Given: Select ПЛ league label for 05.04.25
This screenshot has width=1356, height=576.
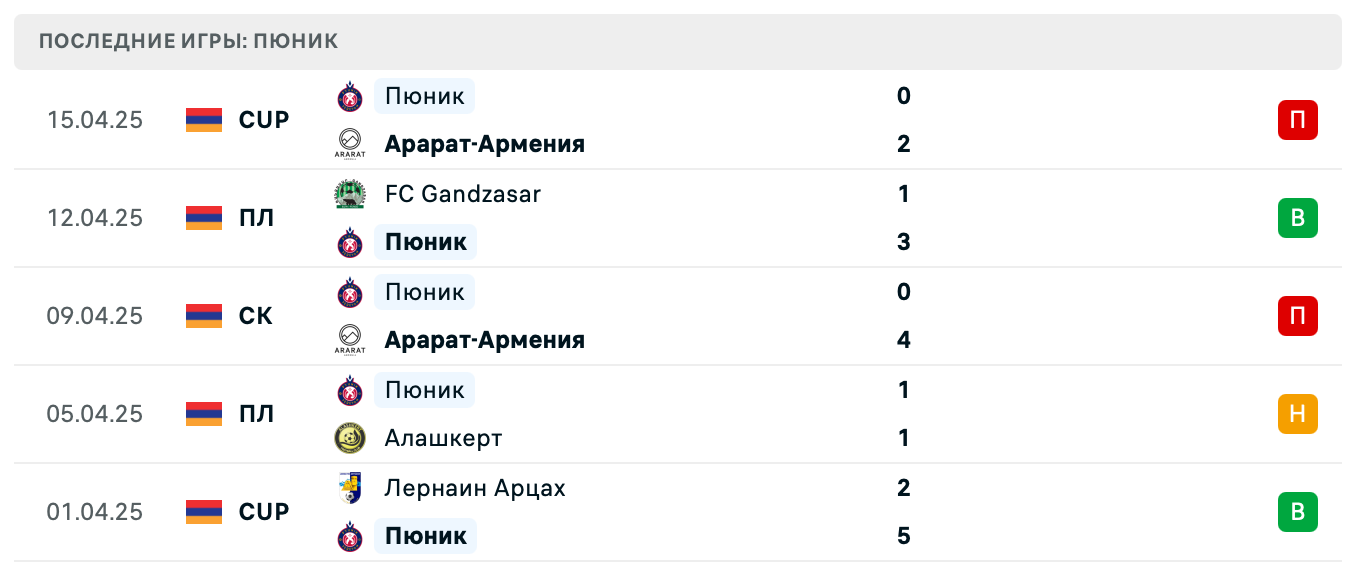Looking at the screenshot, I should click(256, 414).
